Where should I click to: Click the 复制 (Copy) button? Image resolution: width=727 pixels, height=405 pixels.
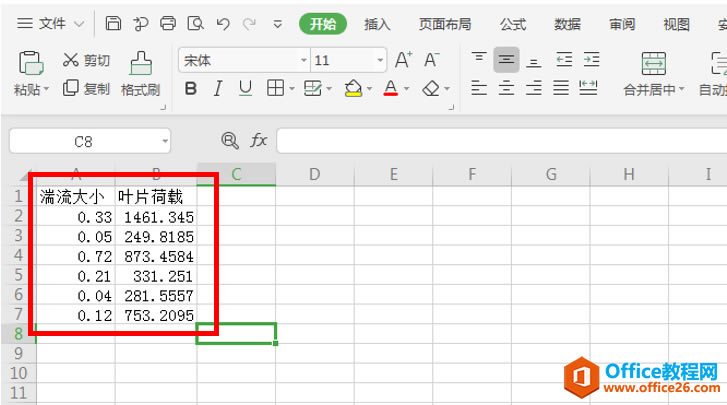point(86,88)
